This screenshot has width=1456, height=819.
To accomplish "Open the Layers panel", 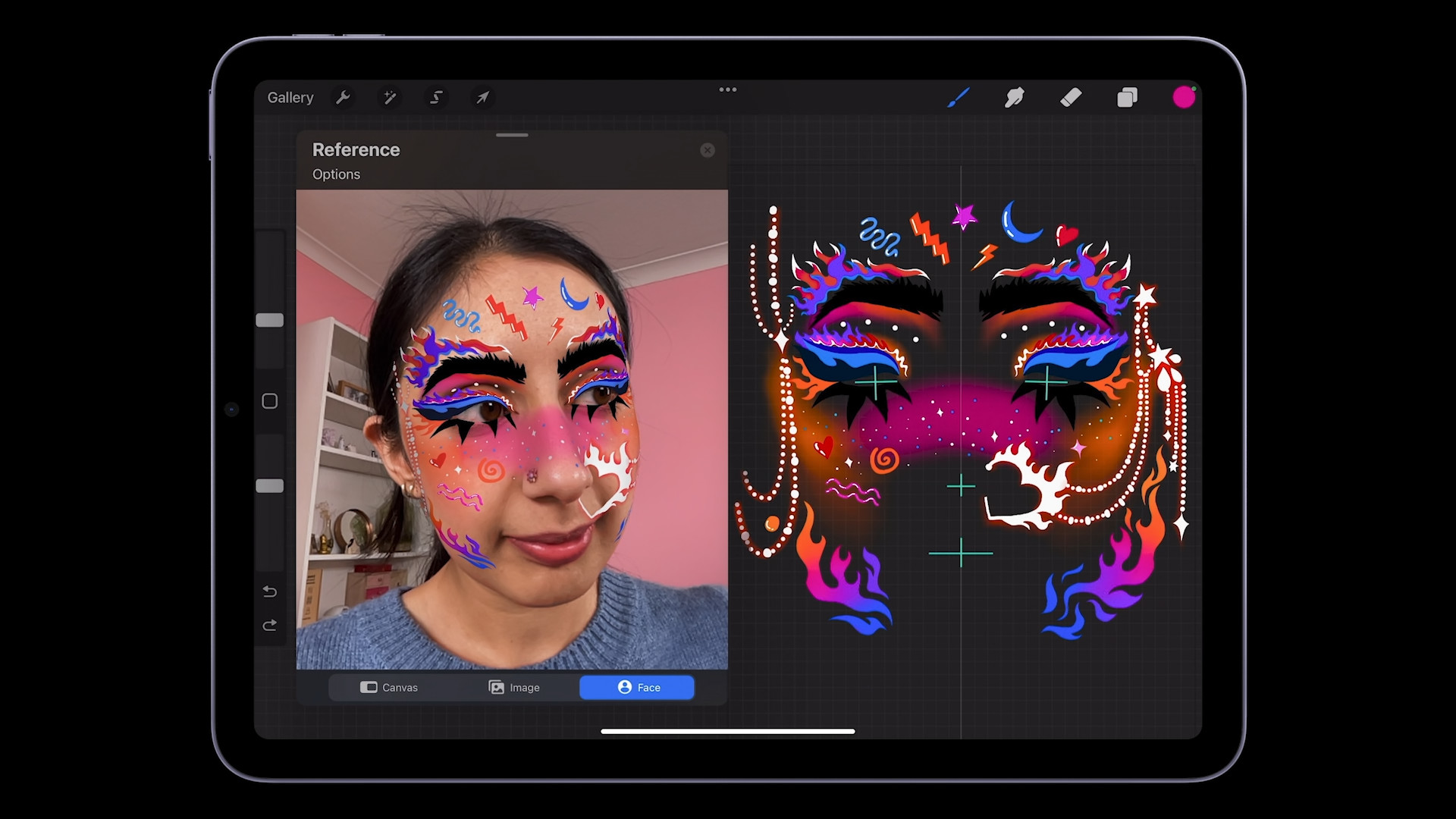I will tap(1128, 97).
